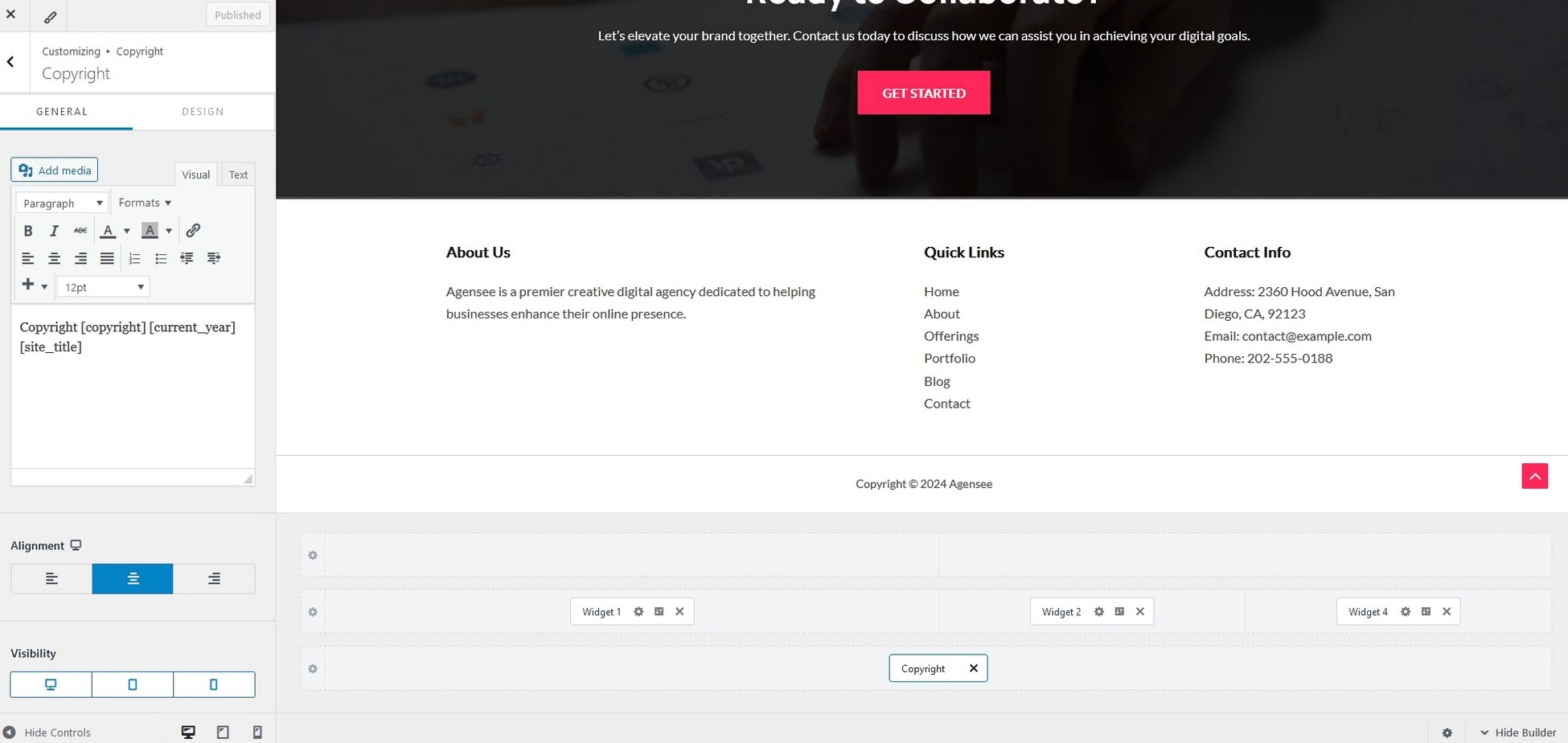The image size is (1568, 743).
Task: Click the insert link icon
Action: tap(193, 231)
